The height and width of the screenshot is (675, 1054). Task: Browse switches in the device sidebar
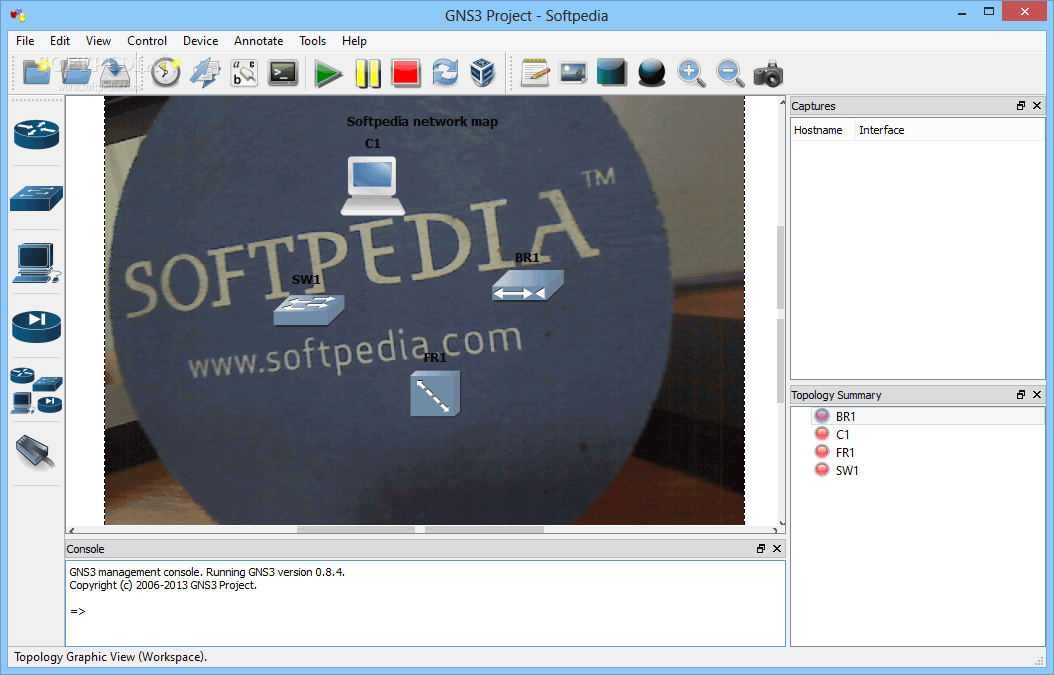[x=36, y=198]
